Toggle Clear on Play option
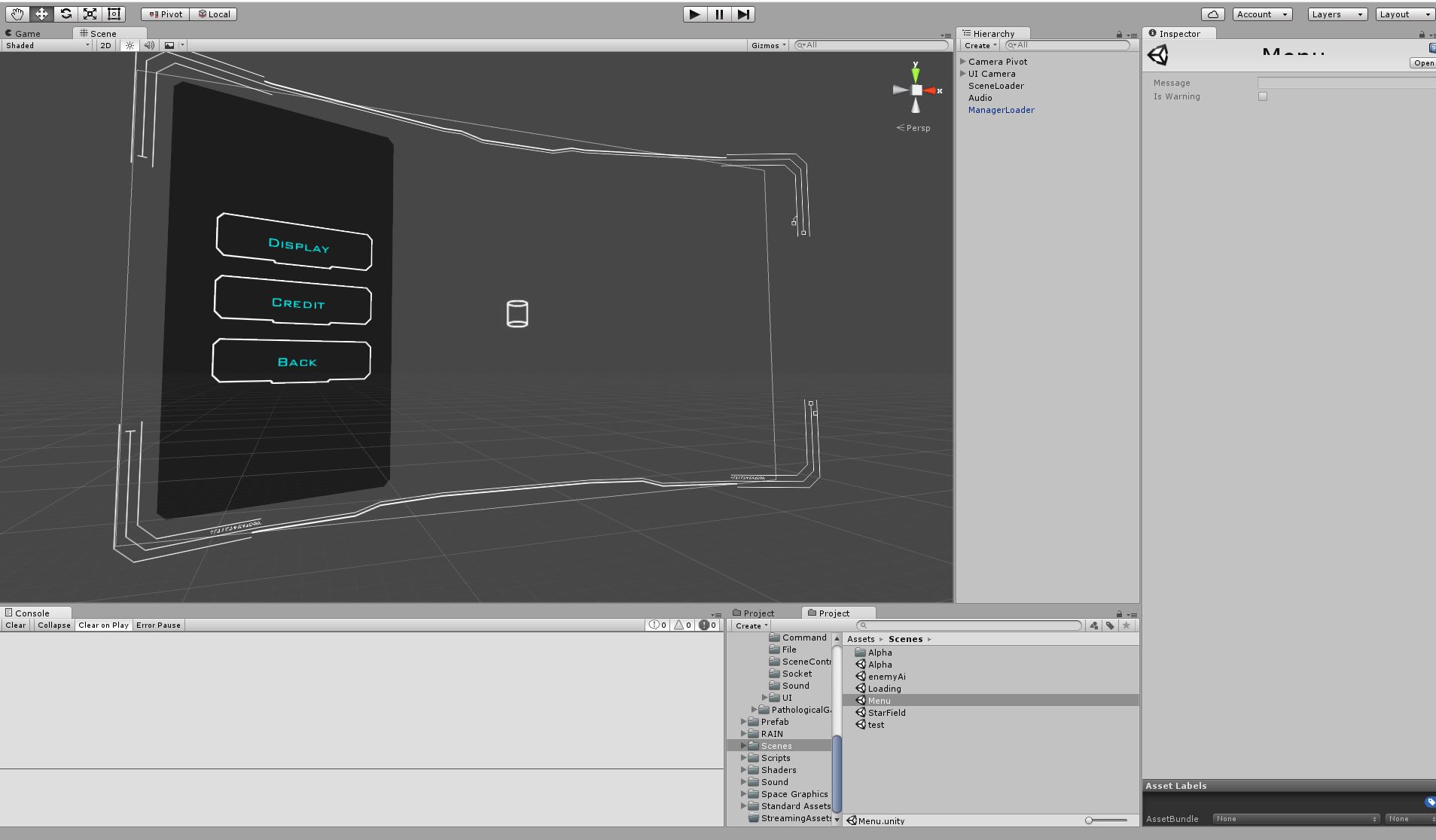 pos(103,625)
